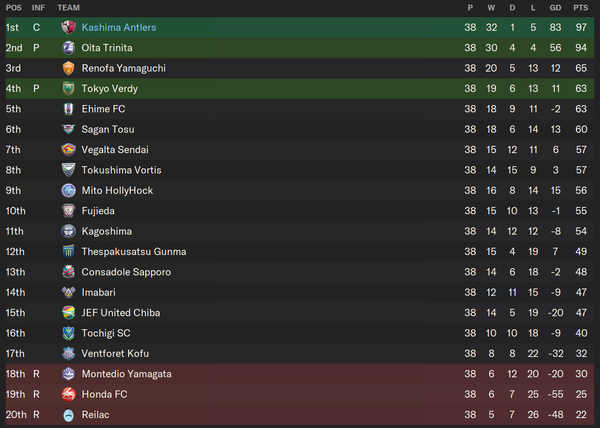Select the Vegalta Sendai club logo
Image resolution: width=600 pixels, height=428 pixels.
coord(68,150)
